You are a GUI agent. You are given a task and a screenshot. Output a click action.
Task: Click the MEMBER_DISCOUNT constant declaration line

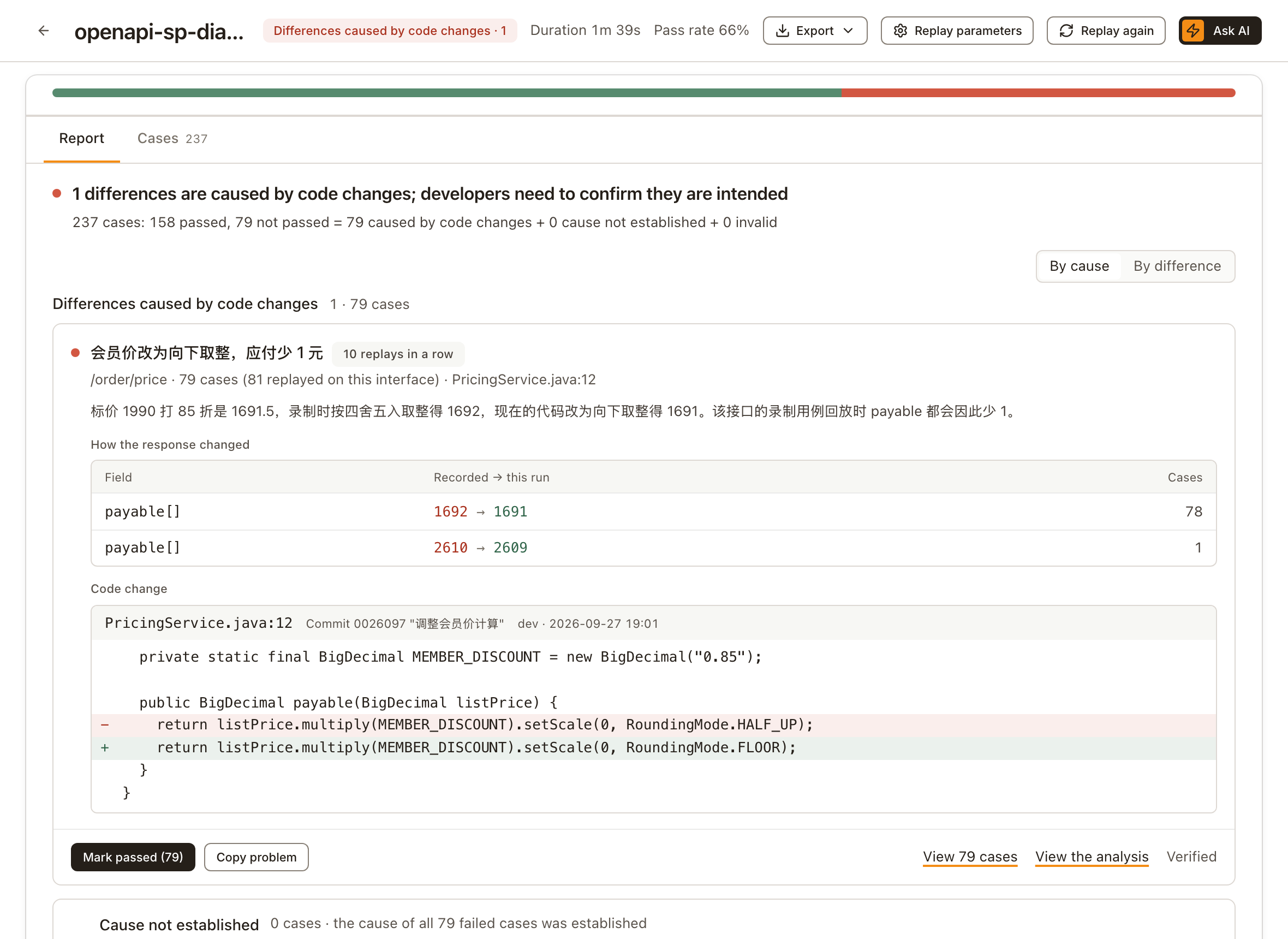click(x=451, y=657)
